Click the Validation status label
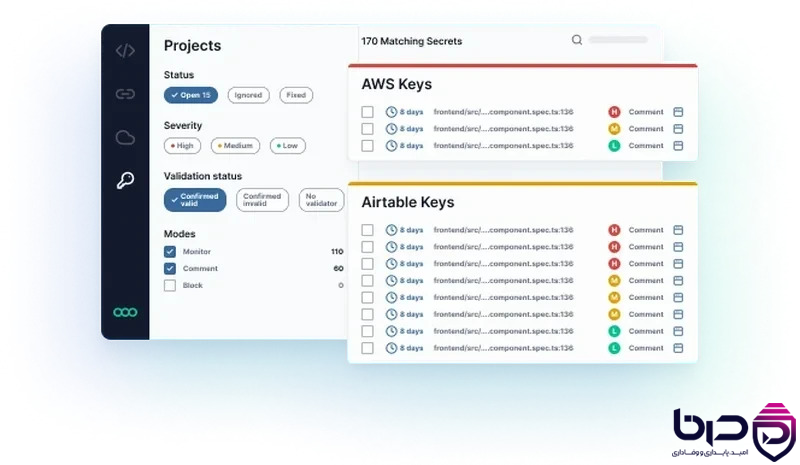The width and height of the screenshot is (800, 465). (x=203, y=176)
